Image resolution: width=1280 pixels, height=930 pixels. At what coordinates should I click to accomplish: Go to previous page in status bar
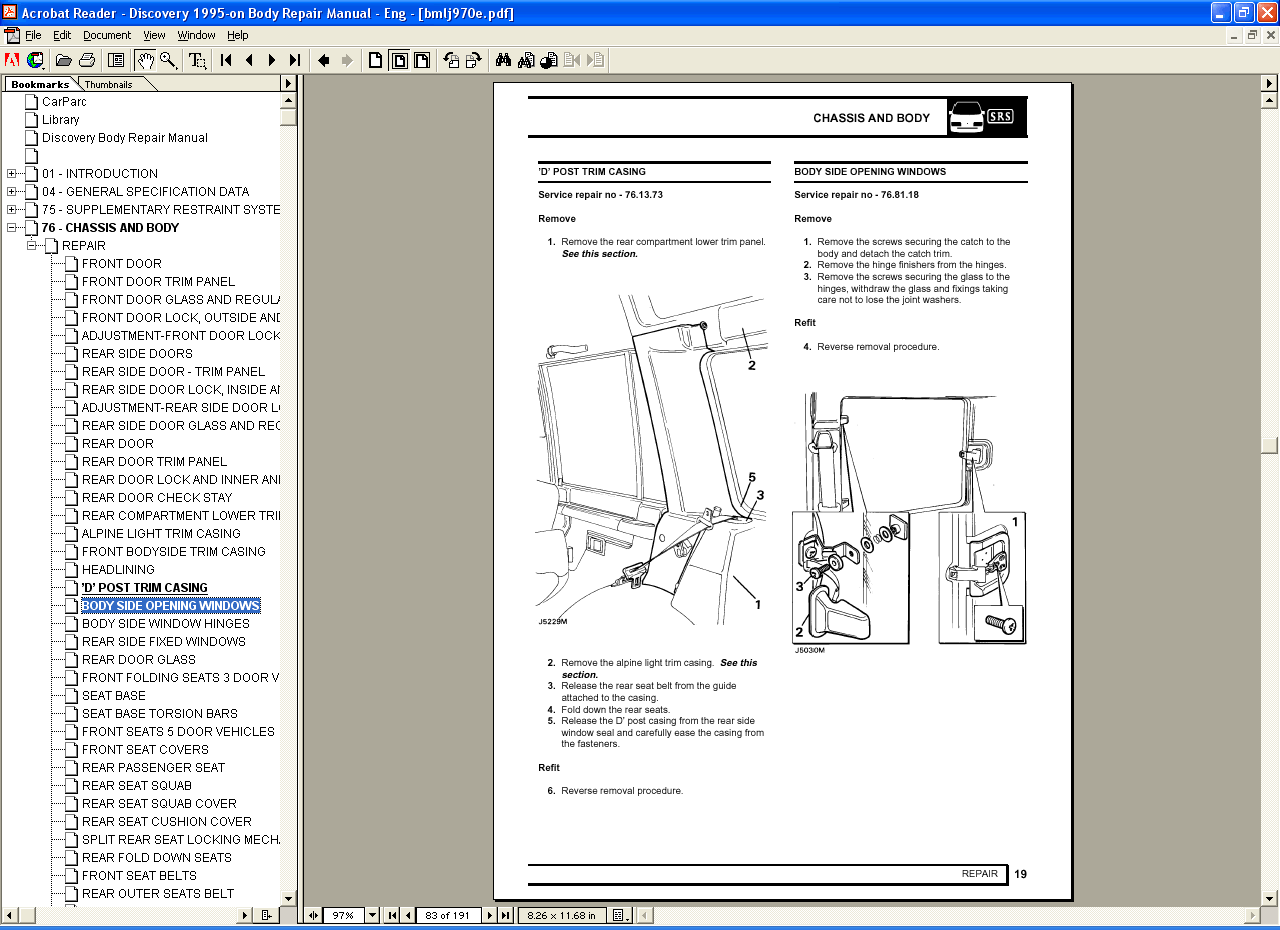[408, 915]
